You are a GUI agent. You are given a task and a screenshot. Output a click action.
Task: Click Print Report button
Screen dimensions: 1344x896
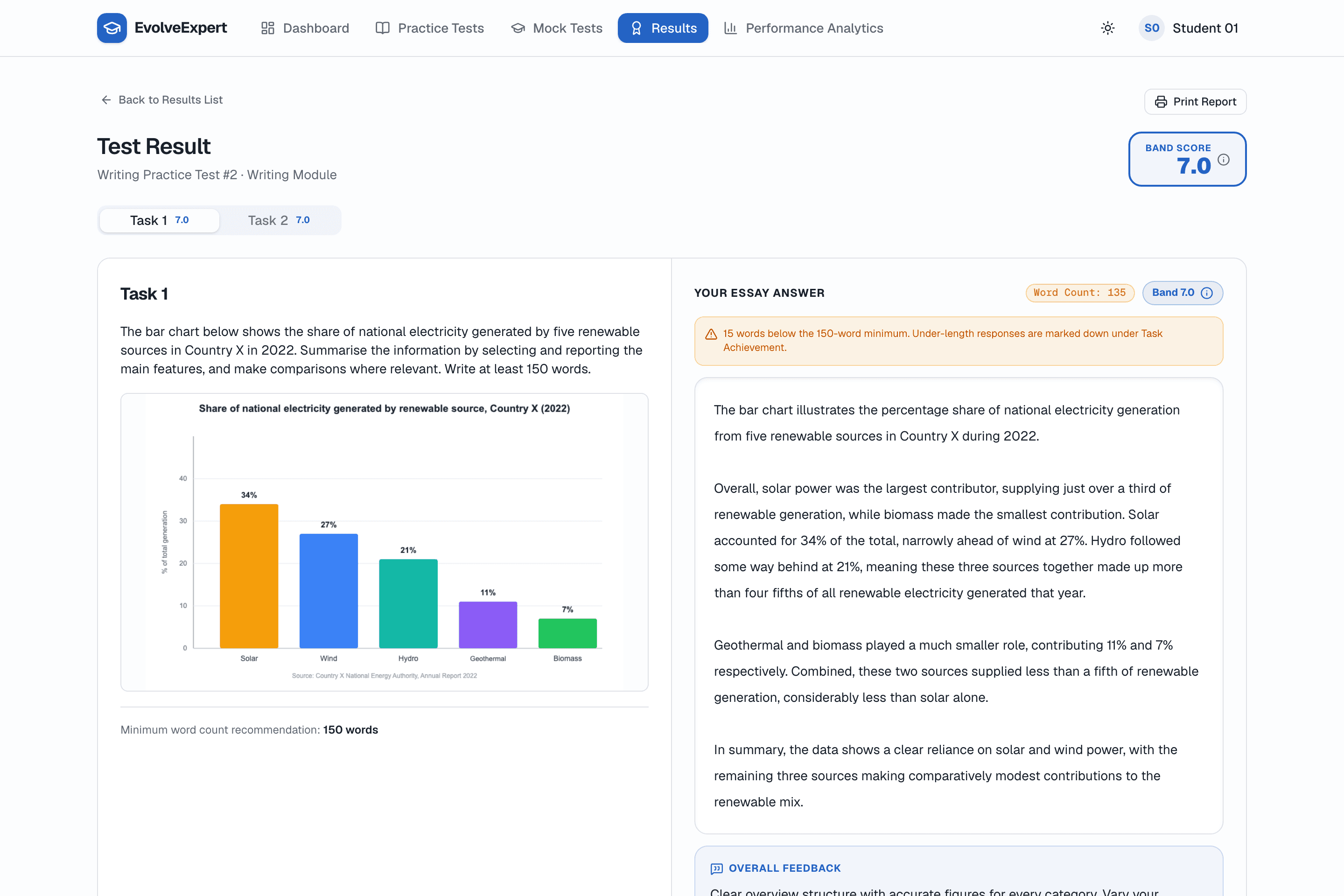coord(1195,102)
